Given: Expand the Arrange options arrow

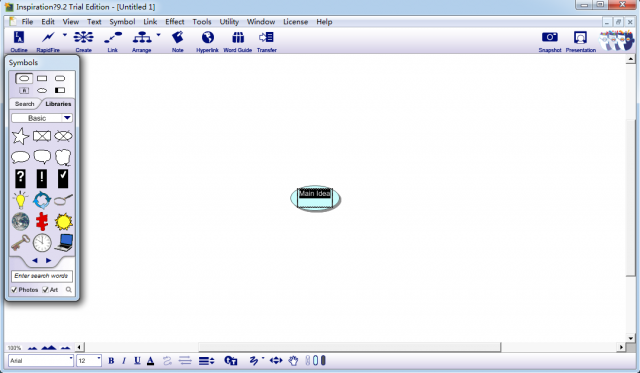Looking at the screenshot, I should pyautogui.click(x=158, y=35).
